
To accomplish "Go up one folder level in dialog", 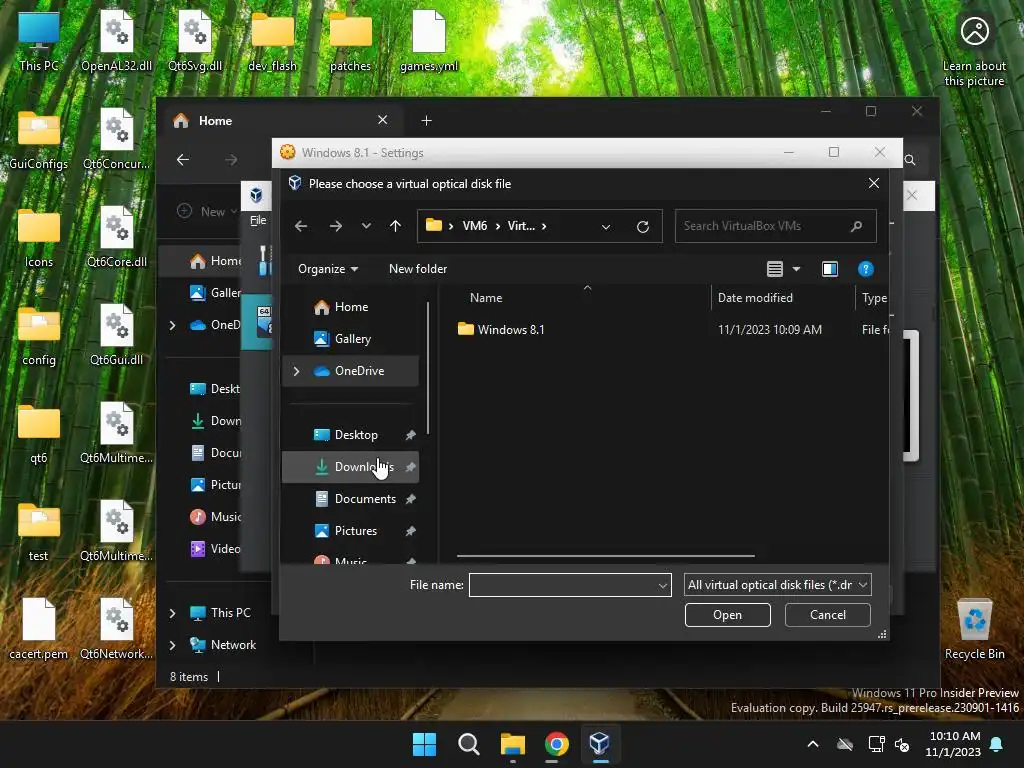I will (395, 226).
